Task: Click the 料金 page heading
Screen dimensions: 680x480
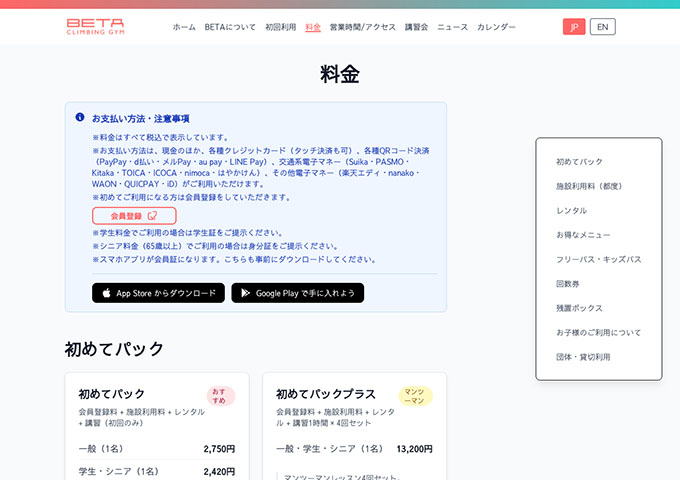Action: [x=340, y=74]
